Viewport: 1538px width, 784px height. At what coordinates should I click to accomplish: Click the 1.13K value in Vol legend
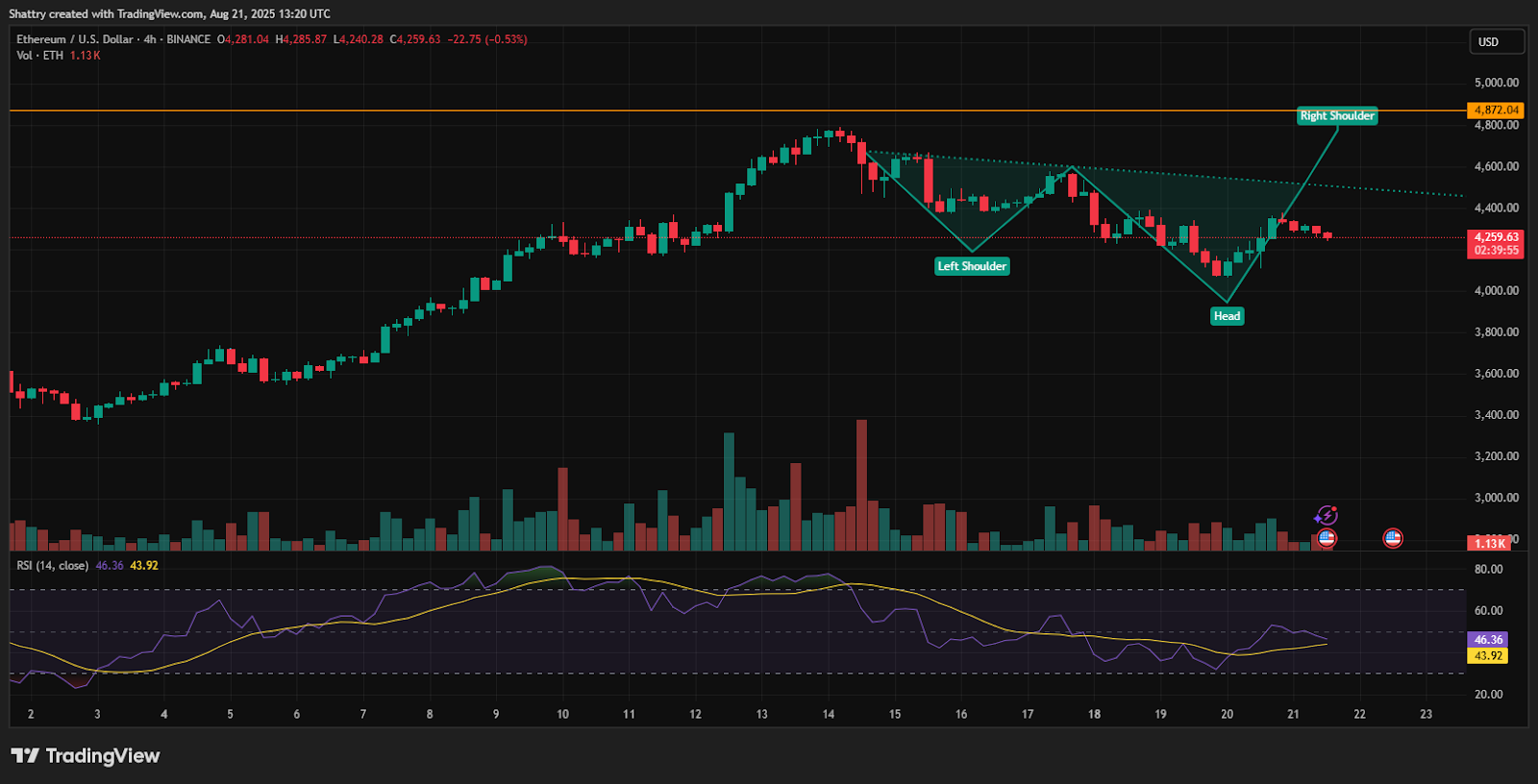pyautogui.click(x=86, y=56)
